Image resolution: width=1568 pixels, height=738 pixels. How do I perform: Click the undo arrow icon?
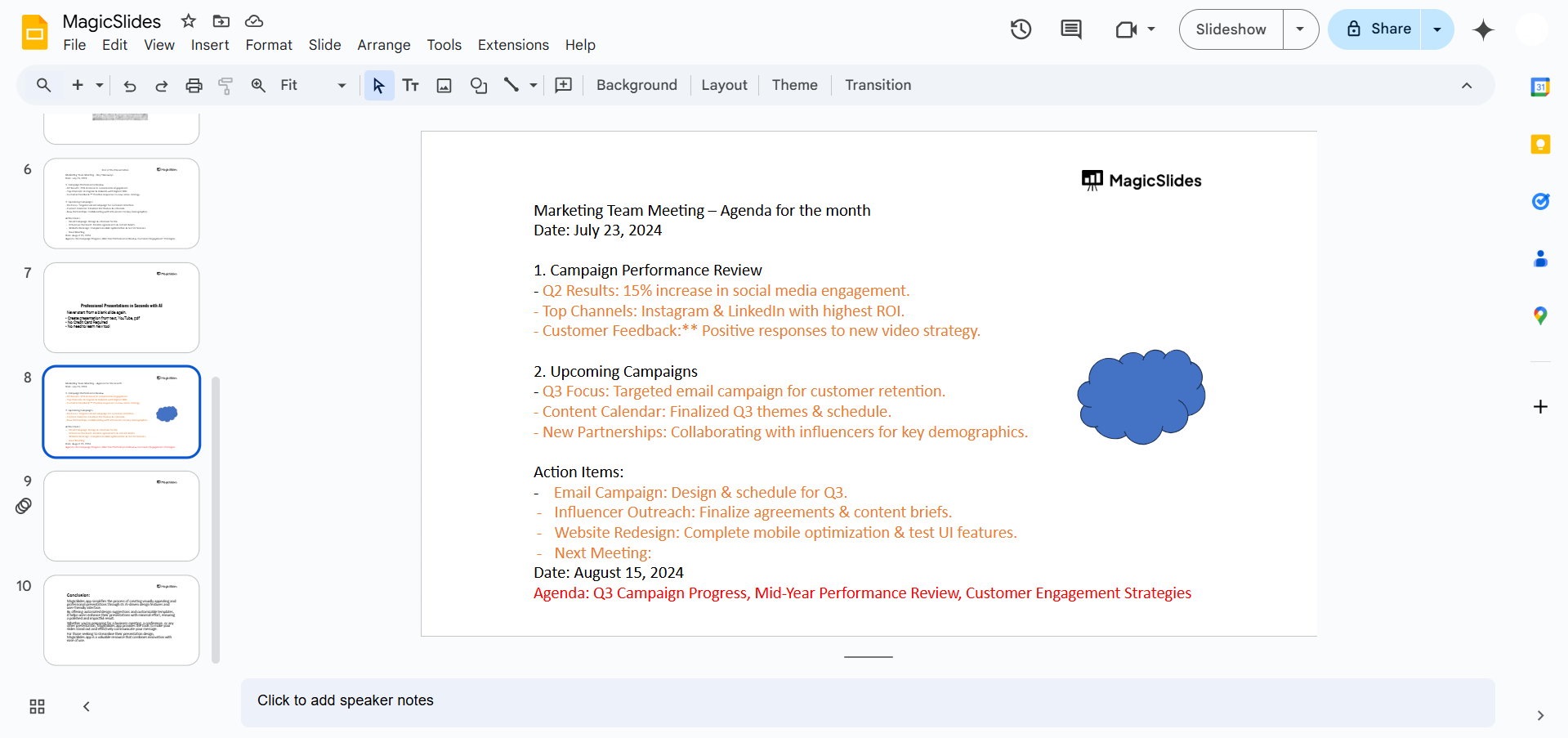tap(129, 85)
